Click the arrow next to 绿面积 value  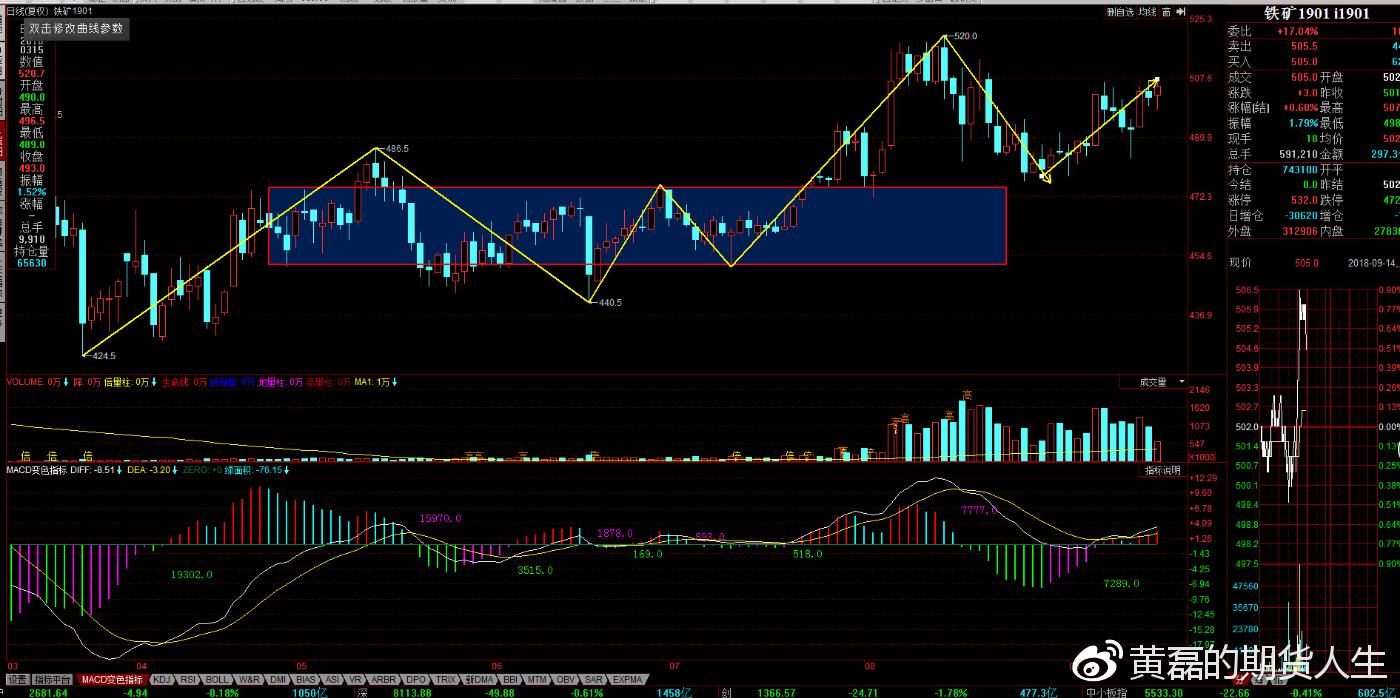287,470
